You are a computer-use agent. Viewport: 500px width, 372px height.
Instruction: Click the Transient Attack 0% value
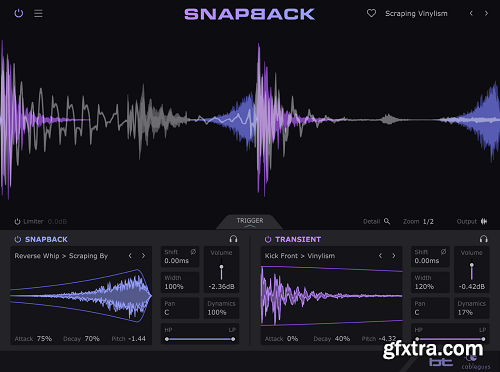click(292, 339)
